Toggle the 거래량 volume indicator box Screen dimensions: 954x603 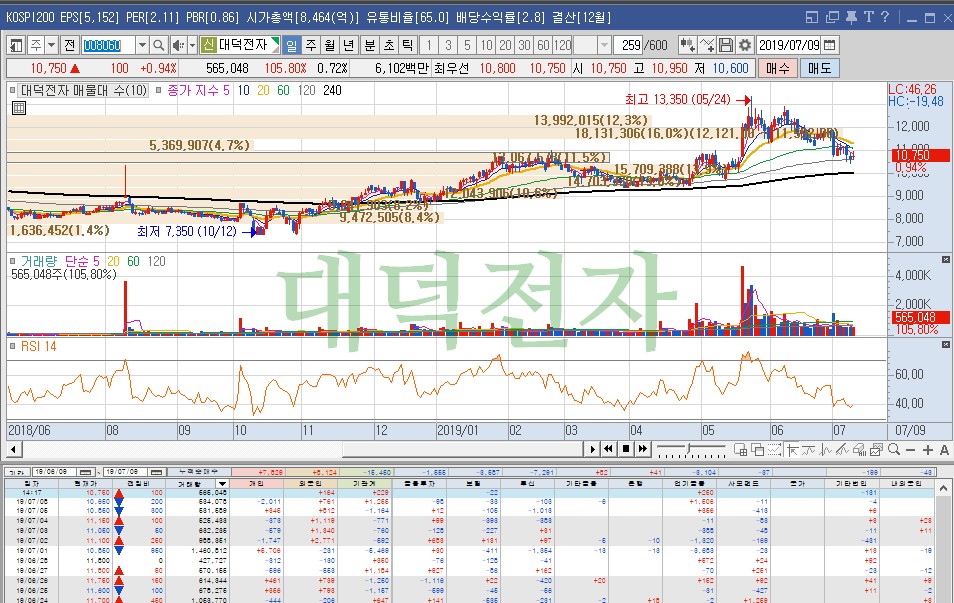point(13,261)
